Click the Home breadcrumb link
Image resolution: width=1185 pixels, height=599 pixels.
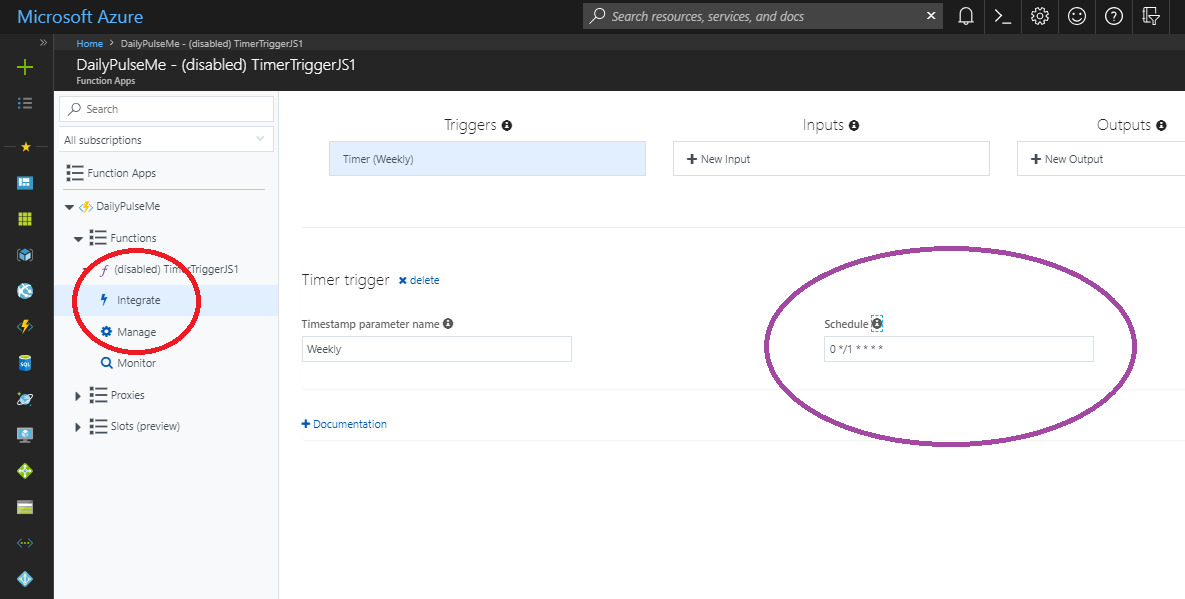click(89, 44)
